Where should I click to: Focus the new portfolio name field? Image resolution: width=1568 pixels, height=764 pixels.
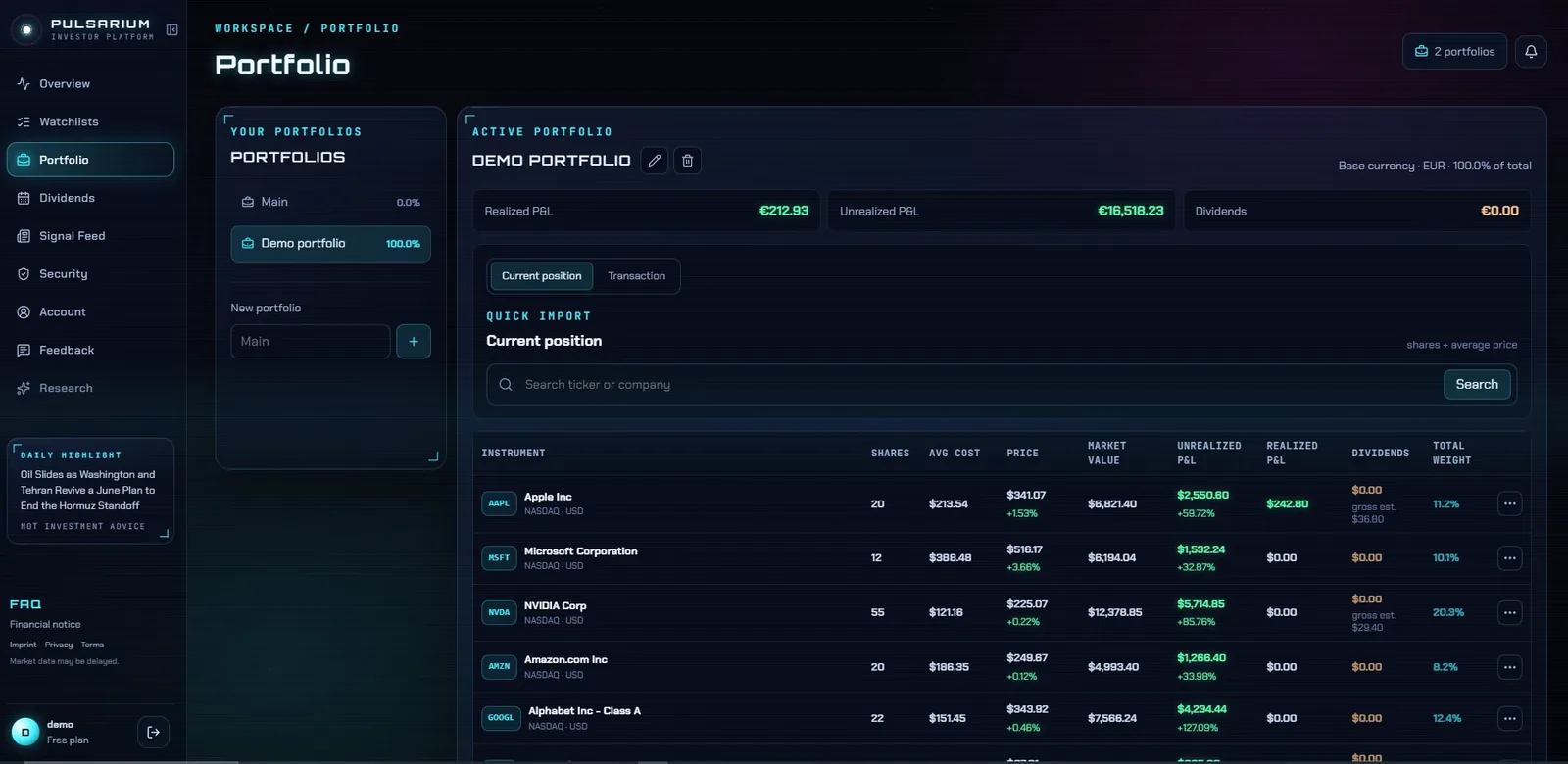coord(311,342)
